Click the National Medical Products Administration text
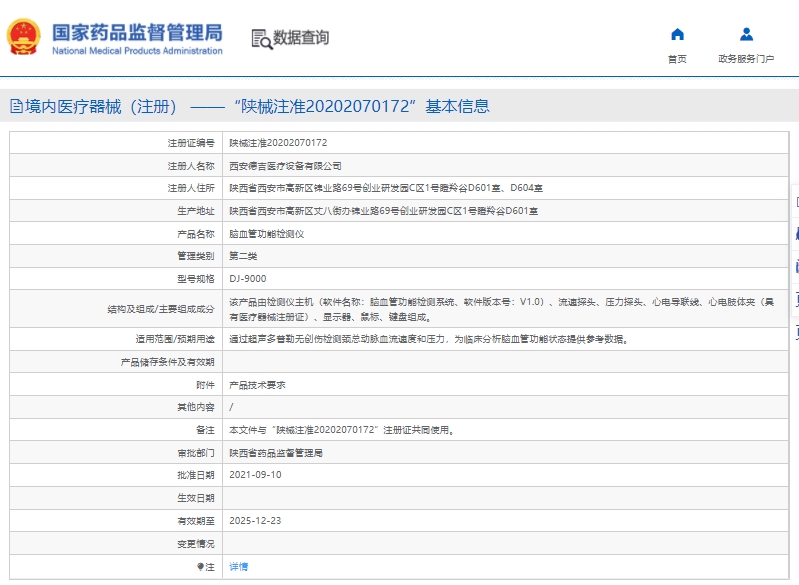The image size is (799, 585). point(137,50)
